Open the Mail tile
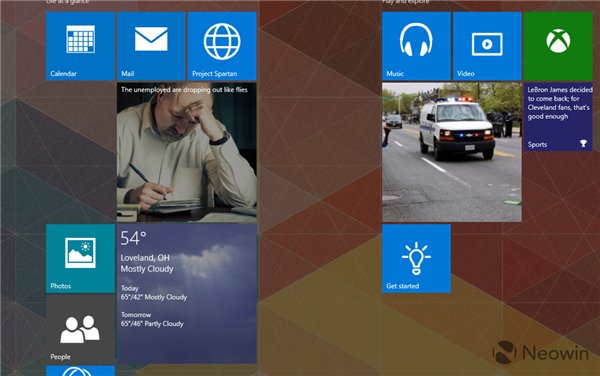Viewport: 600px width, 376px height. pos(151,46)
